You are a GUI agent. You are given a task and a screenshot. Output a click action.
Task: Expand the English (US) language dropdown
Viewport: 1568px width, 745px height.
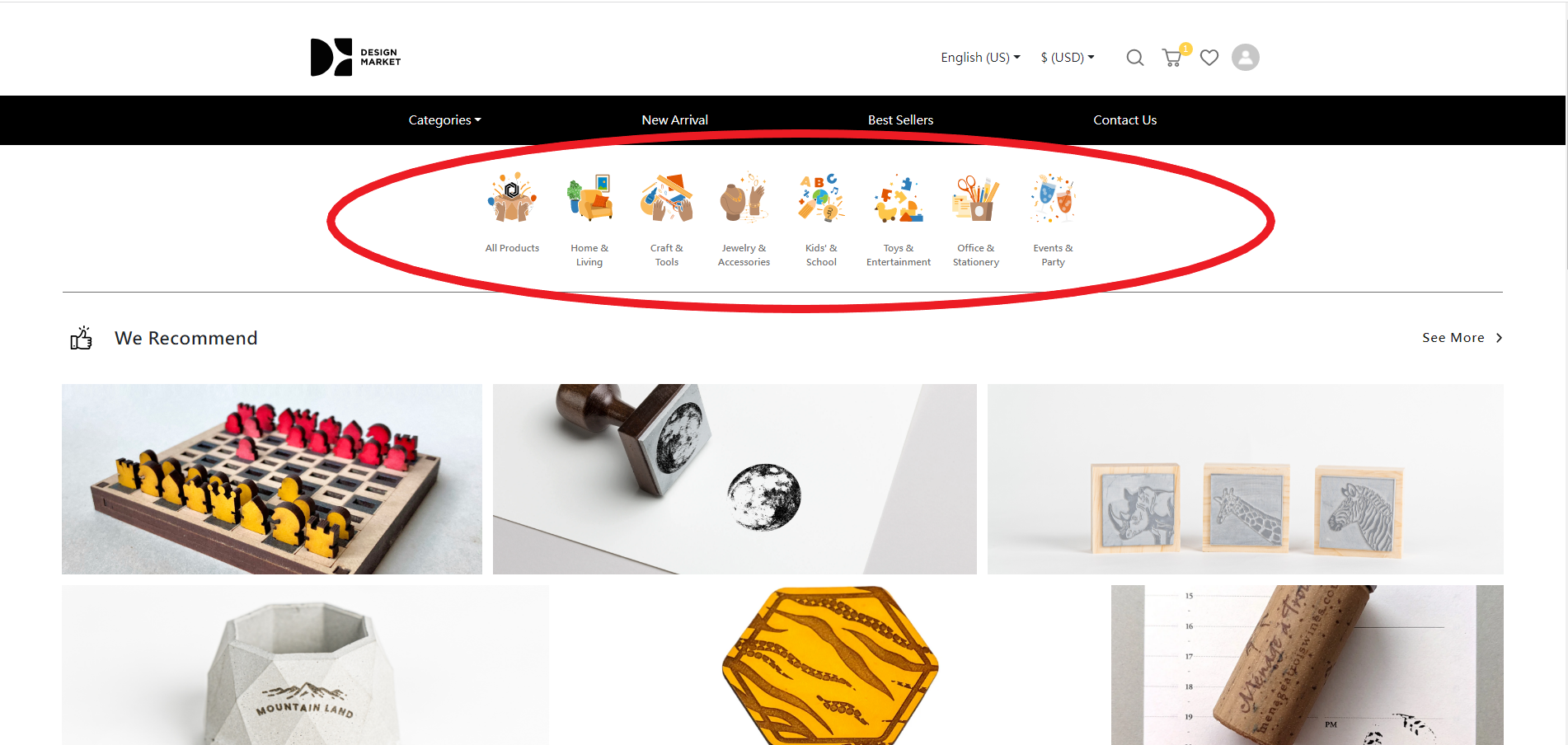[980, 58]
